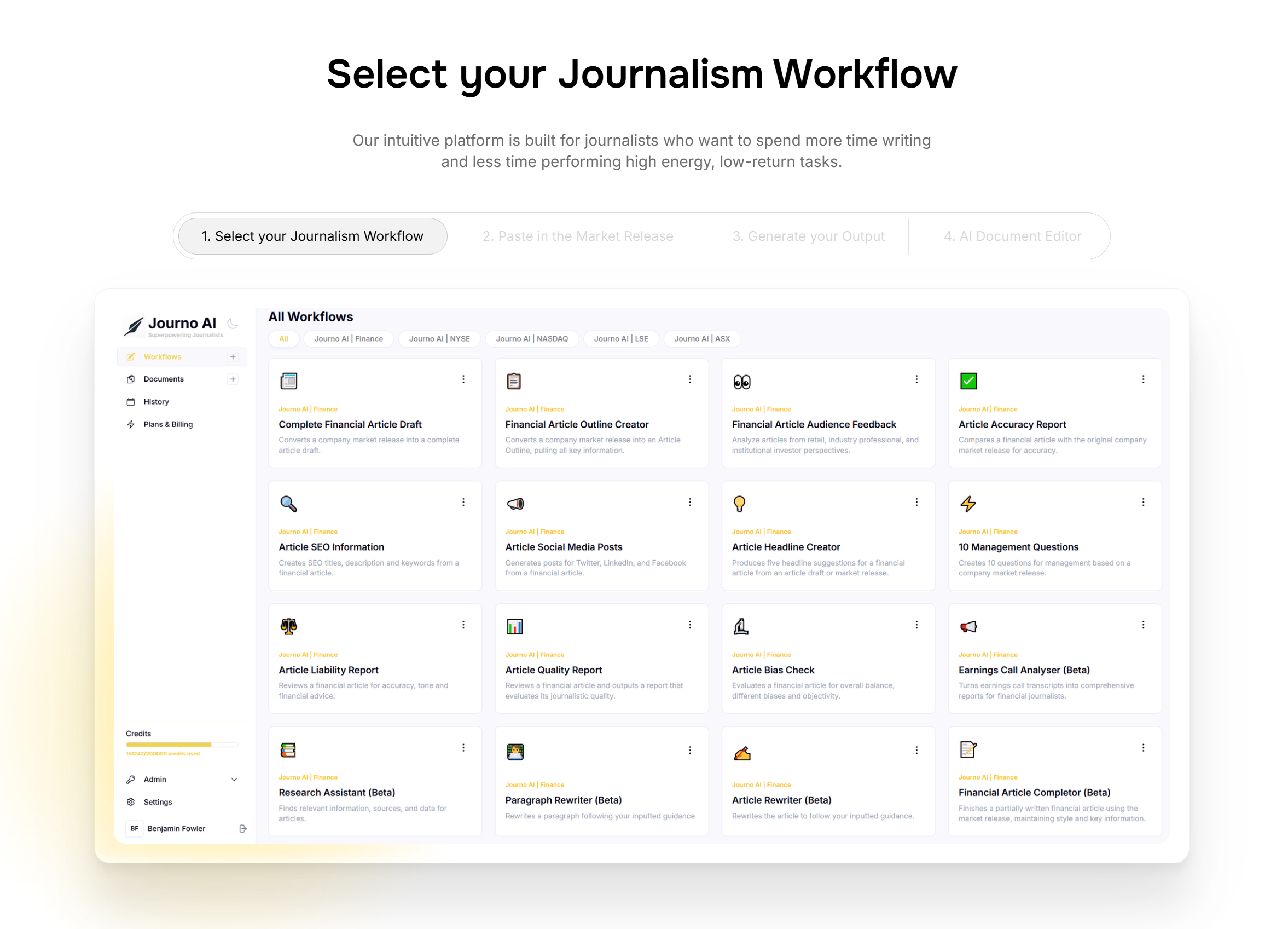This screenshot has height=929, width=1288.
Task: Click the 151242/200000 credits used text
Action: coord(163,754)
